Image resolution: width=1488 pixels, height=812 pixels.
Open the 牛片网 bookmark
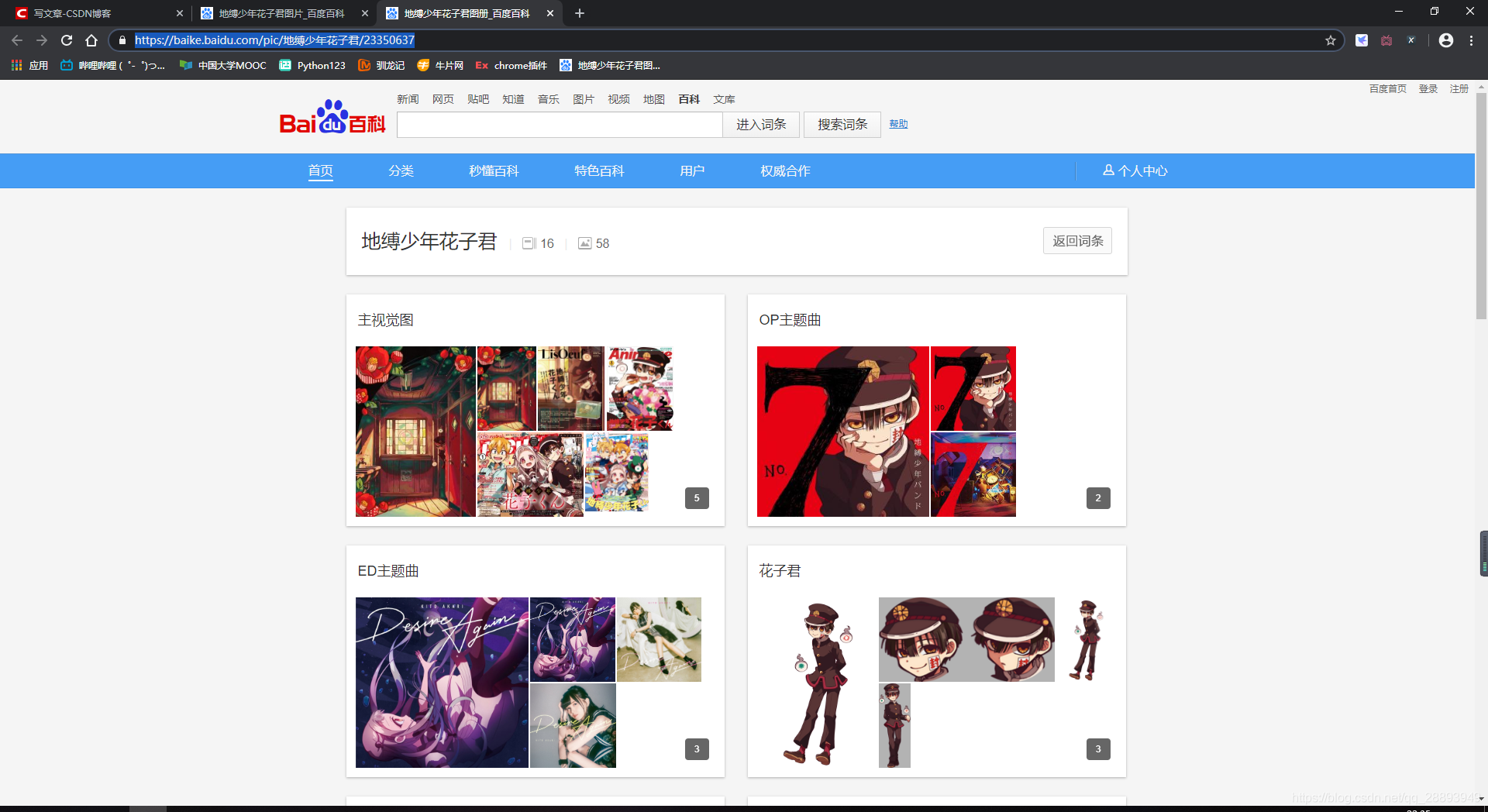(x=440, y=66)
